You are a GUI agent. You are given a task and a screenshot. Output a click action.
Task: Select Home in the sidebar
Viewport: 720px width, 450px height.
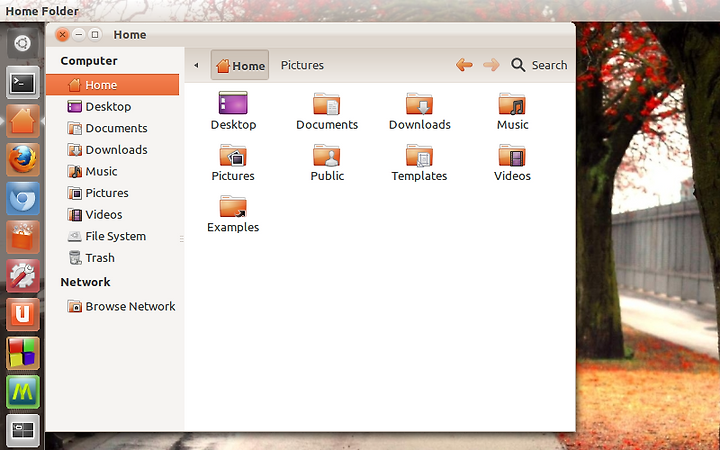pos(112,85)
